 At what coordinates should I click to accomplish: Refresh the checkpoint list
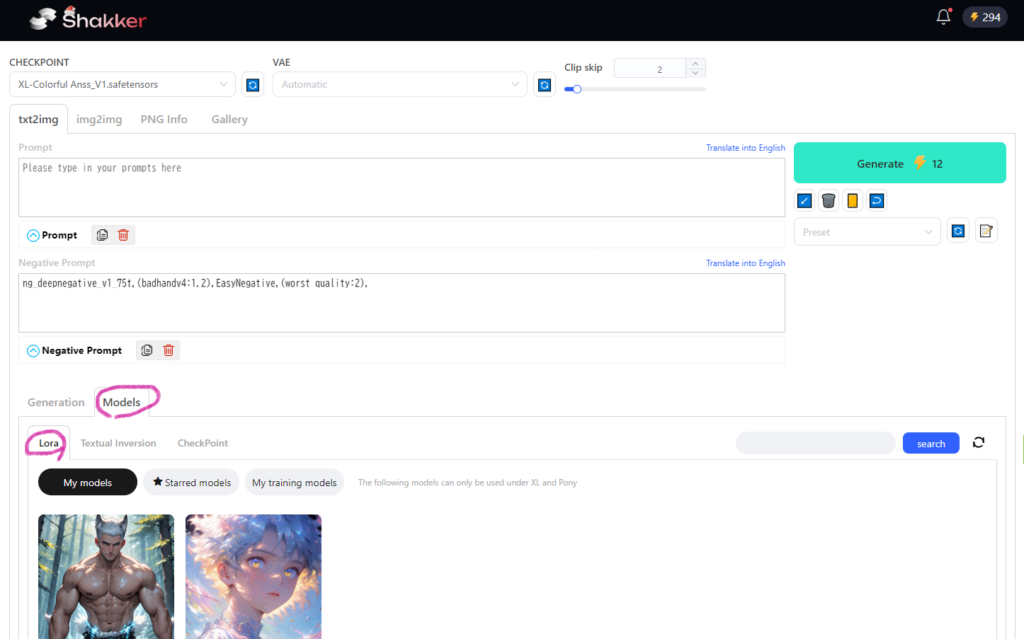253,85
